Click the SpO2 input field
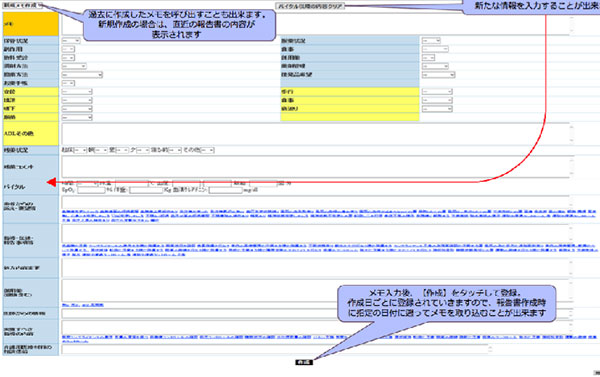 click(91, 190)
